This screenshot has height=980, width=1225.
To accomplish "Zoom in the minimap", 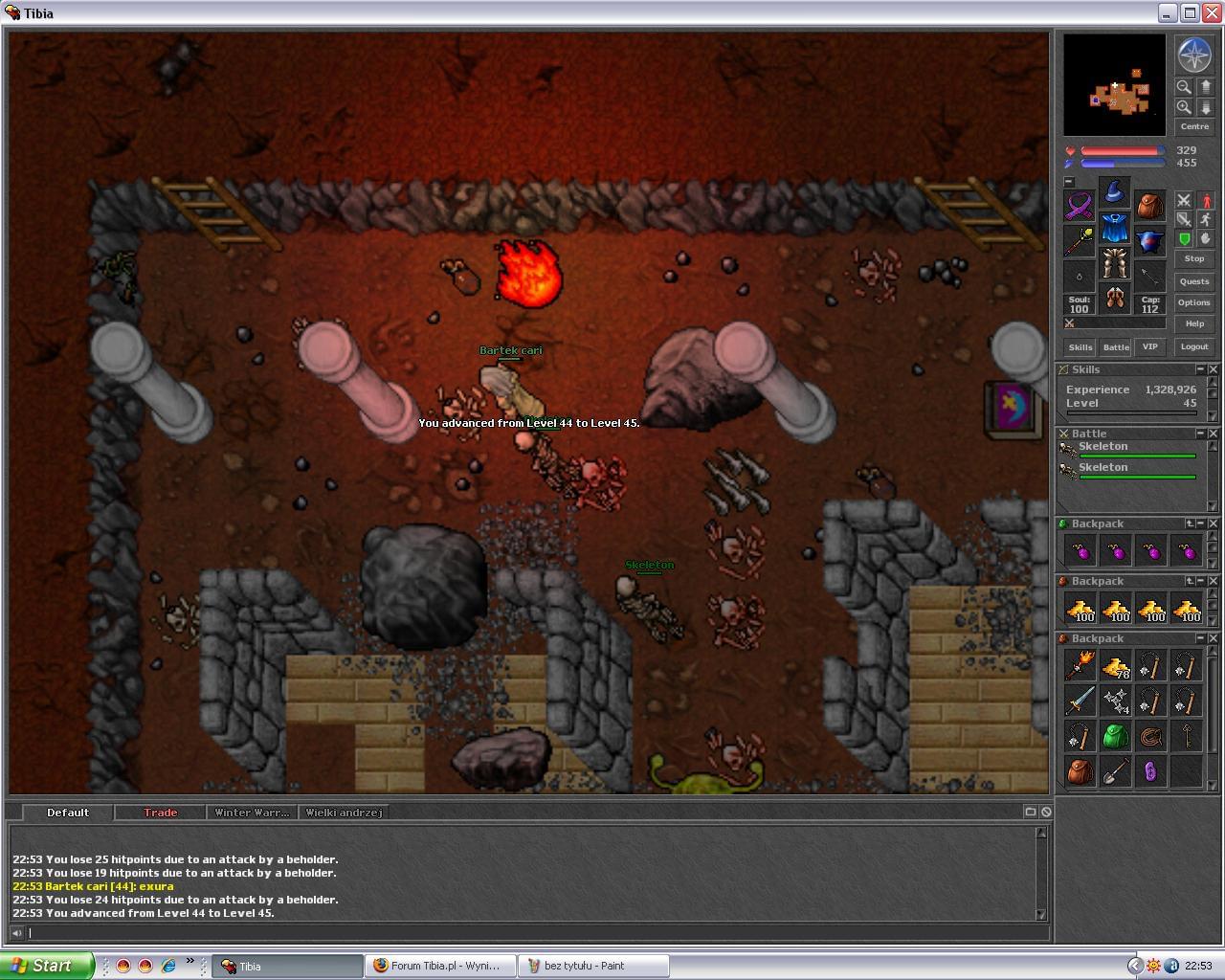I will tap(1184, 107).
